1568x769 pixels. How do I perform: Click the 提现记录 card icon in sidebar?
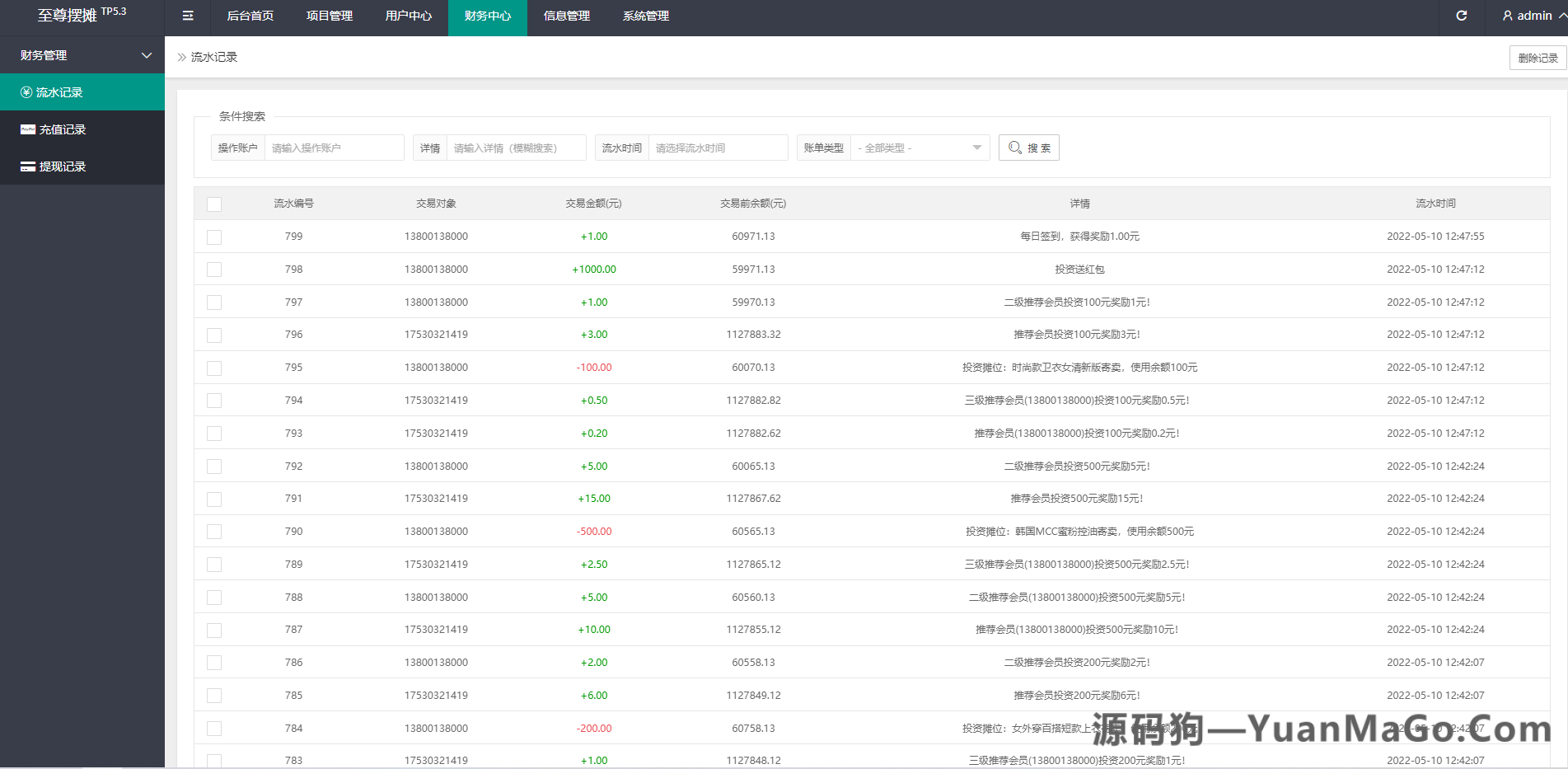[x=28, y=166]
